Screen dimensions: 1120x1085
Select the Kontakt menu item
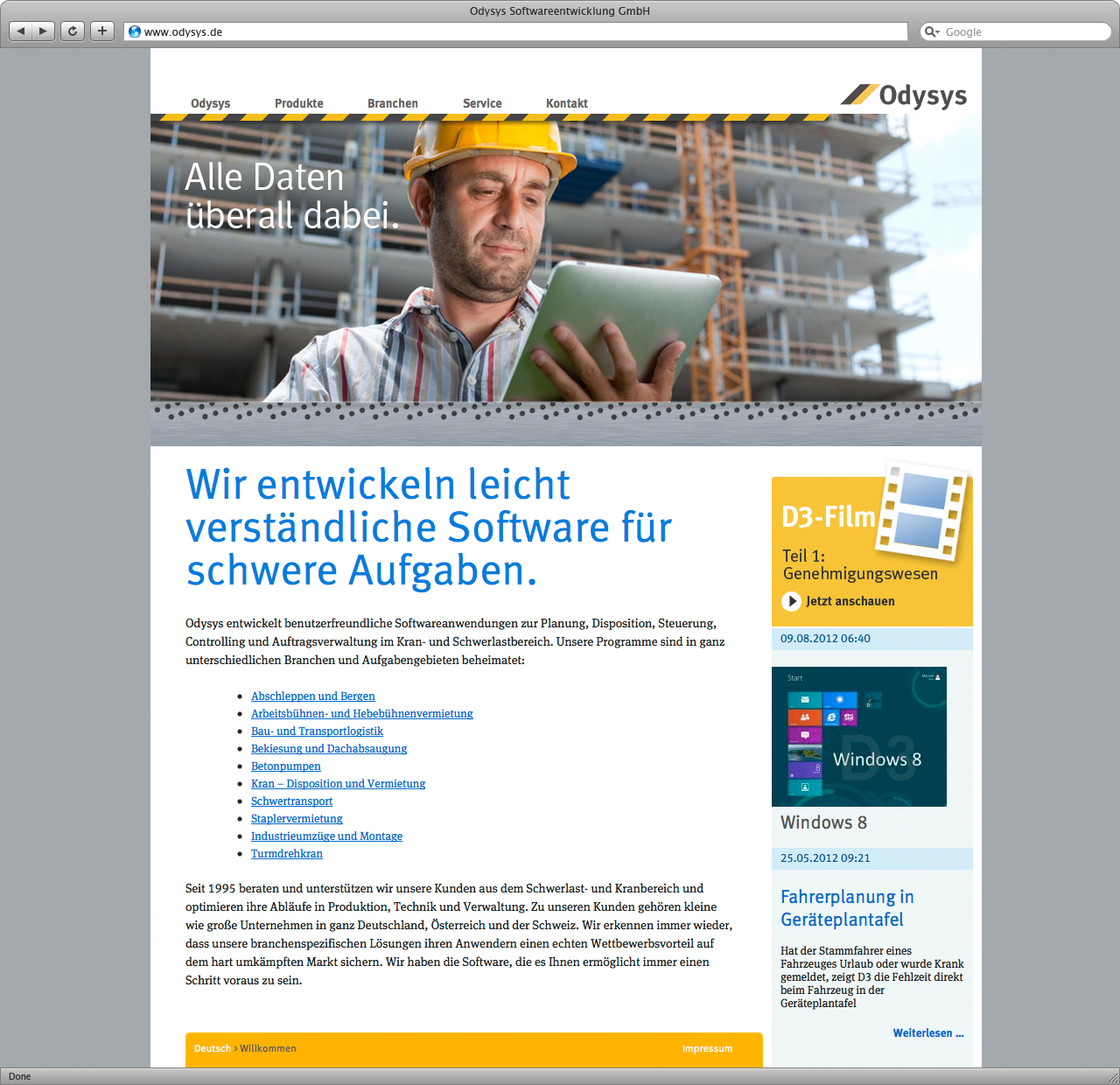point(566,103)
